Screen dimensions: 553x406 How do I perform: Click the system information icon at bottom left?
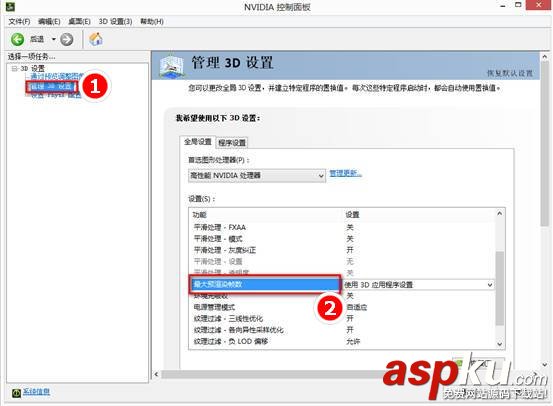click(16, 393)
